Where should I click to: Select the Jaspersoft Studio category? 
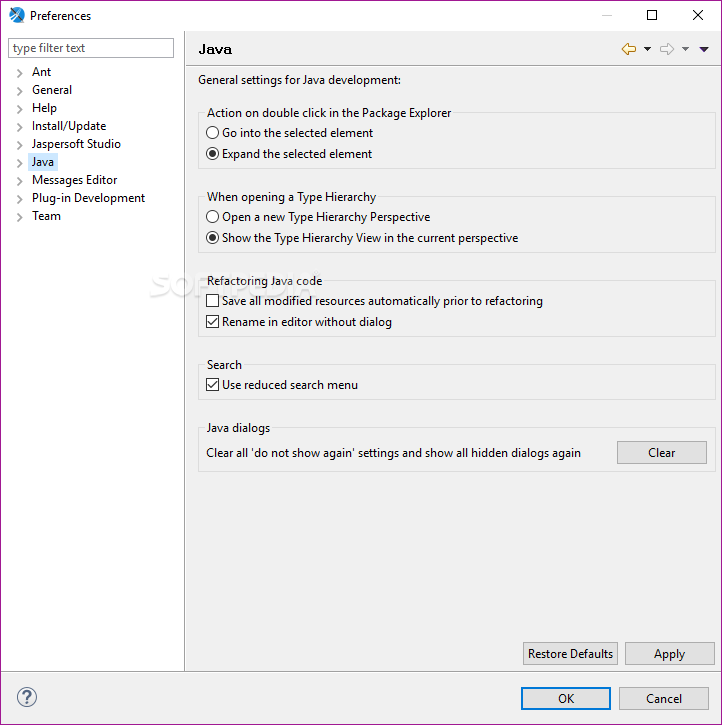(76, 144)
